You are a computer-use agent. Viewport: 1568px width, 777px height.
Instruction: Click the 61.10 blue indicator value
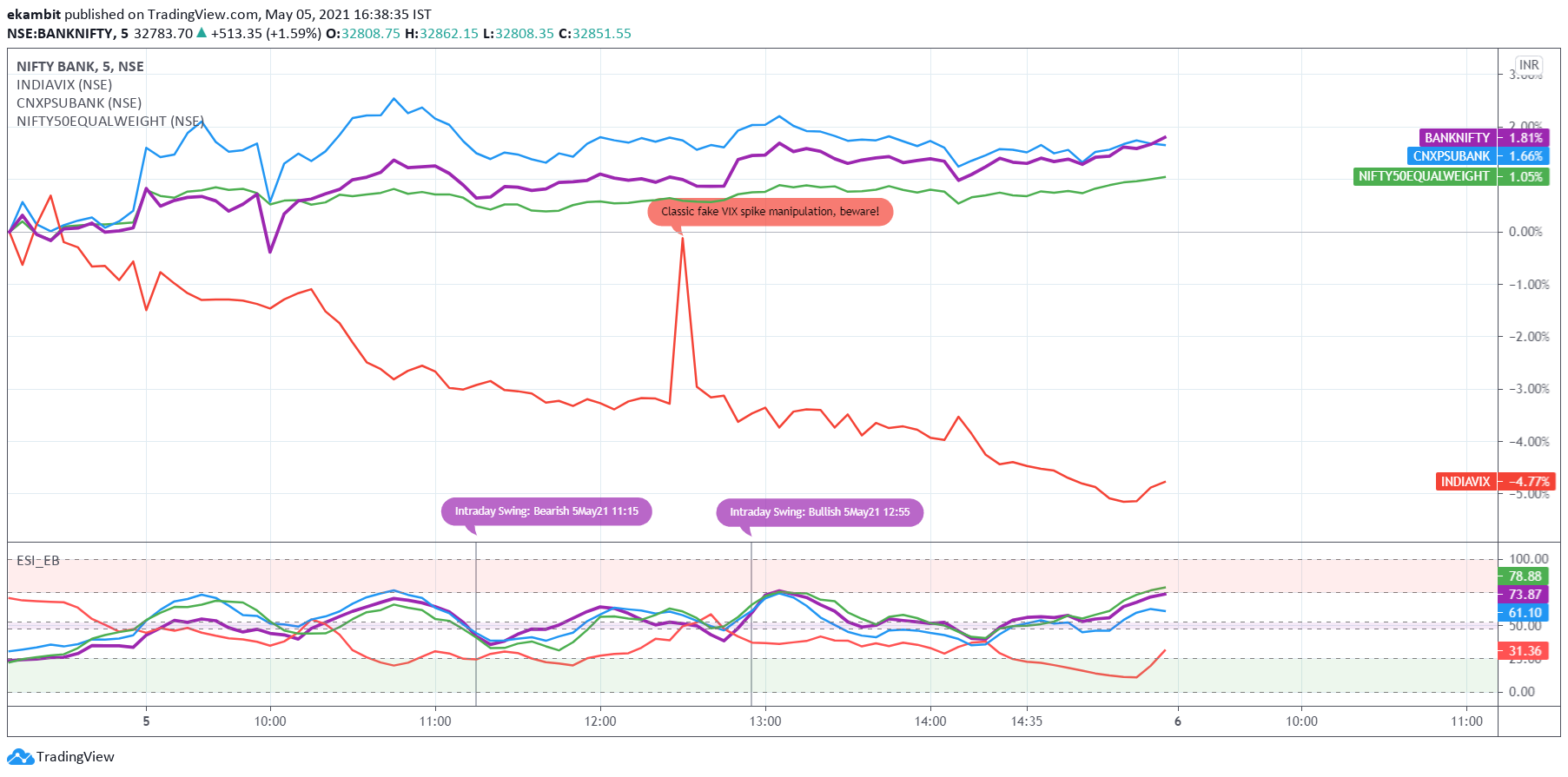click(x=1525, y=613)
